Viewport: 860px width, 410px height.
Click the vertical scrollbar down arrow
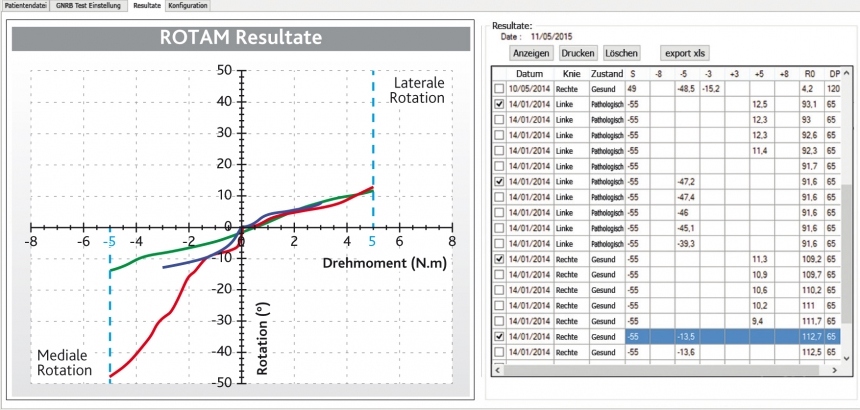coord(845,358)
